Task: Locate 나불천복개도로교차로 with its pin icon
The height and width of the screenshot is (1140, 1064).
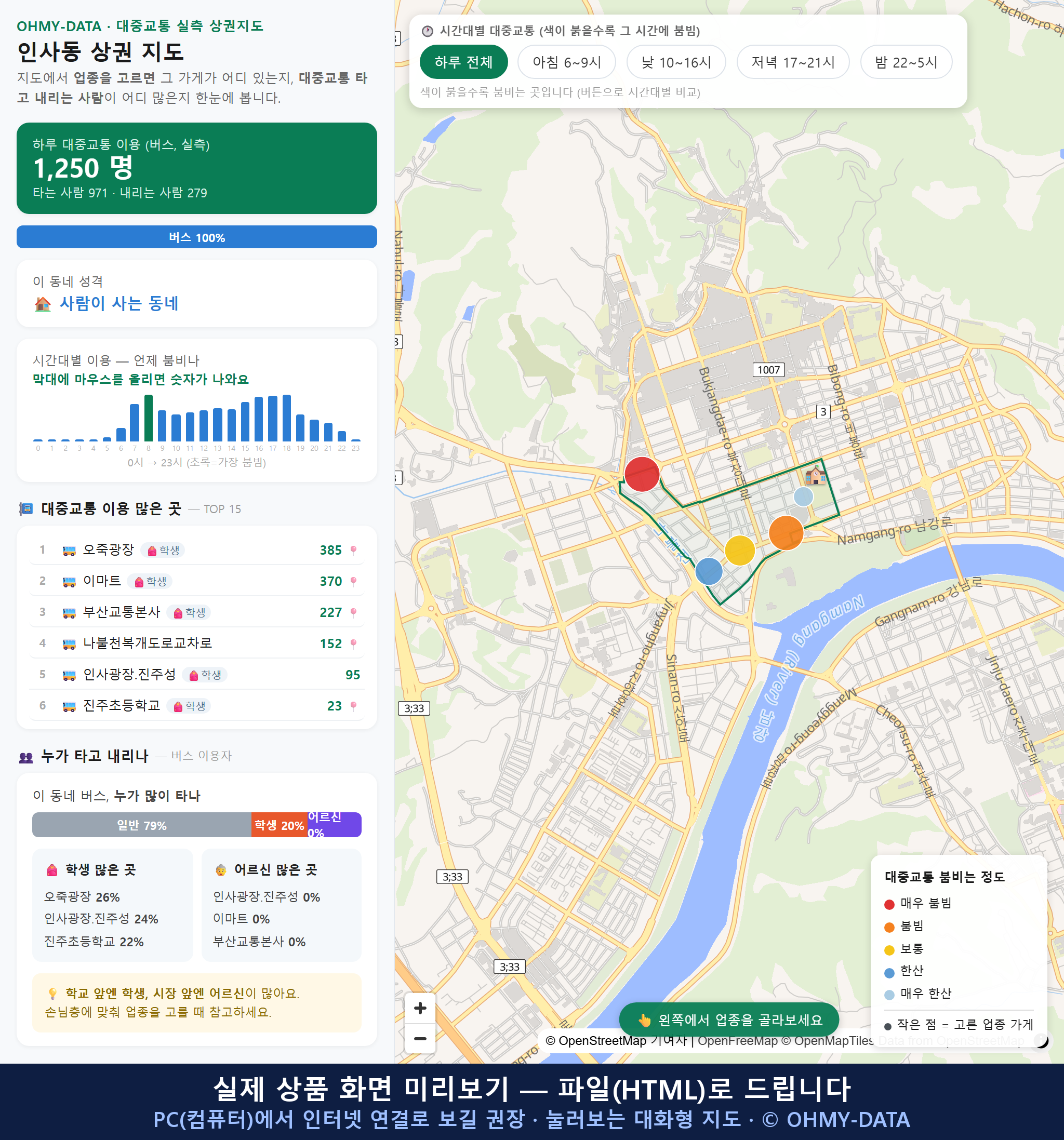Action: 353,643
